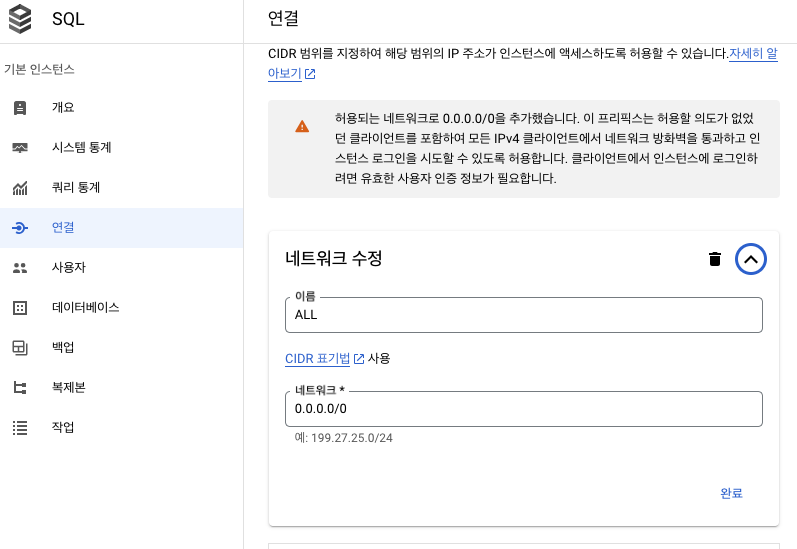The height and width of the screenshot is (549, 797).
Task: Delete the network using trash icon
Action: tap(715, 259)
